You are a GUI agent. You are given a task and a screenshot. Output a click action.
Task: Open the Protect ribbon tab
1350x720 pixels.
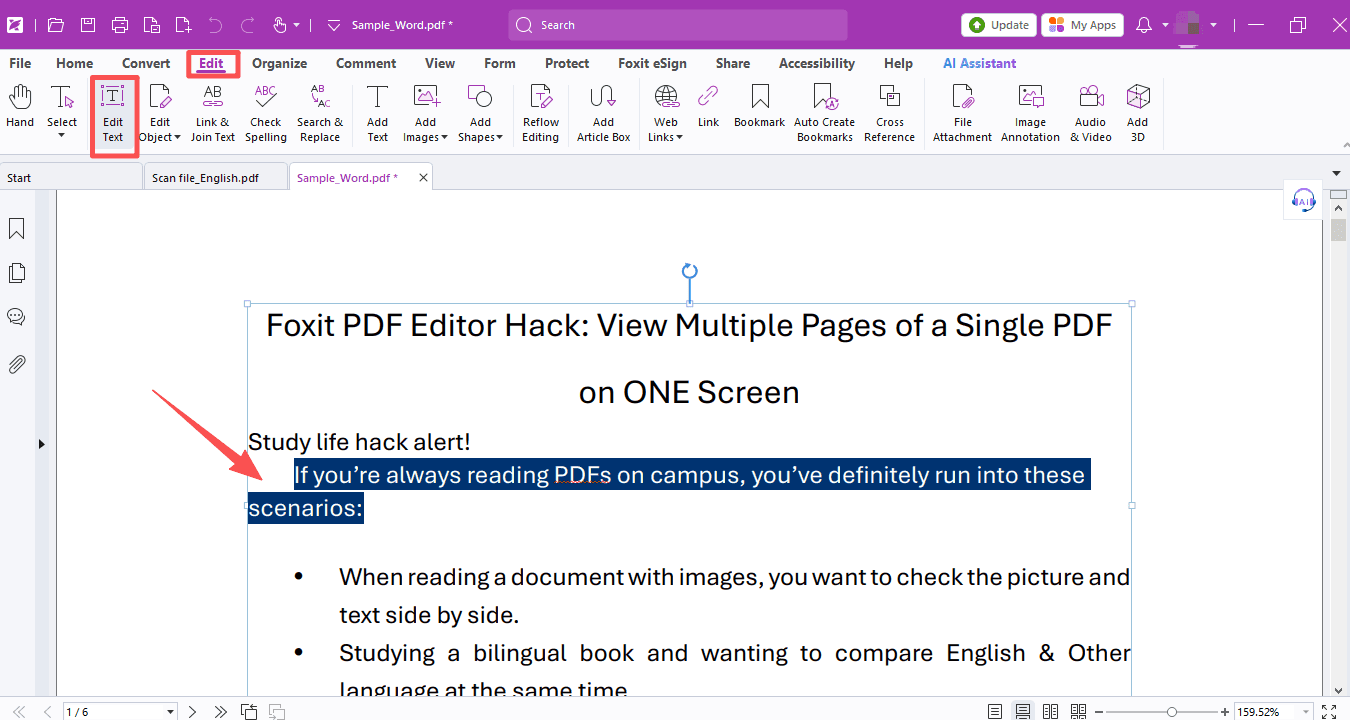point(567,63)
